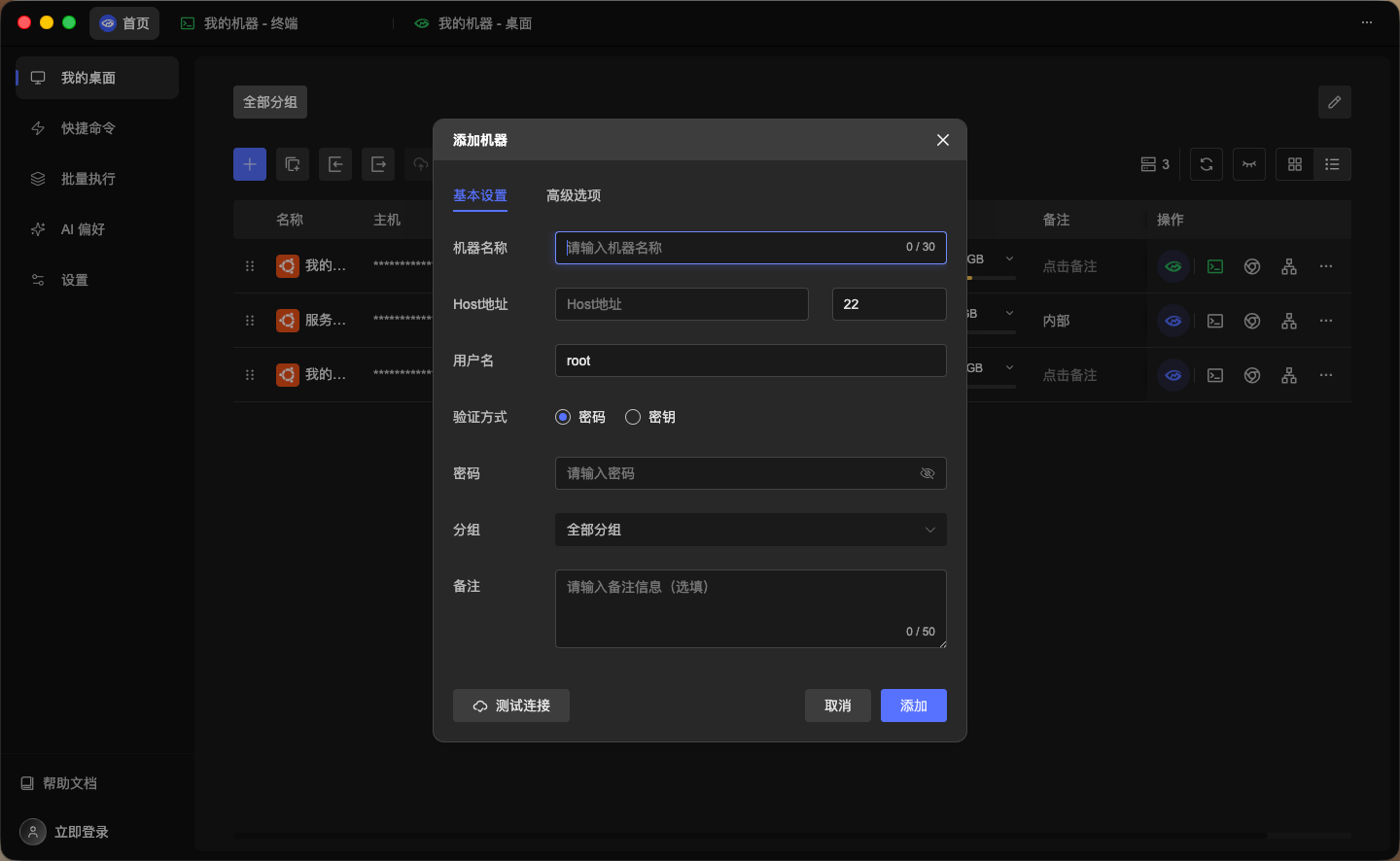Open the more options ellipsis in the 服务… row
Screen dimensions: 1400x861
pos(1326,321)
